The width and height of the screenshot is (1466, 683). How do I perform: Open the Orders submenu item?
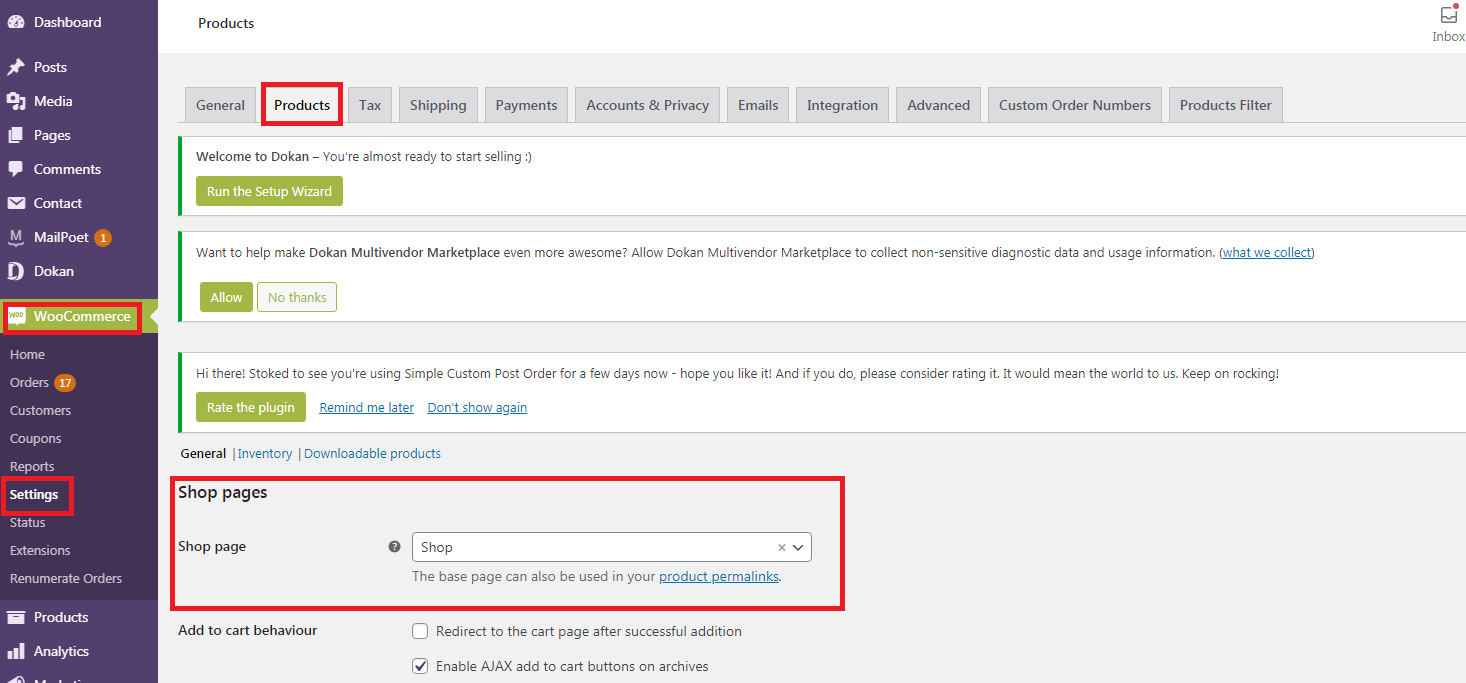pos(29,383)
